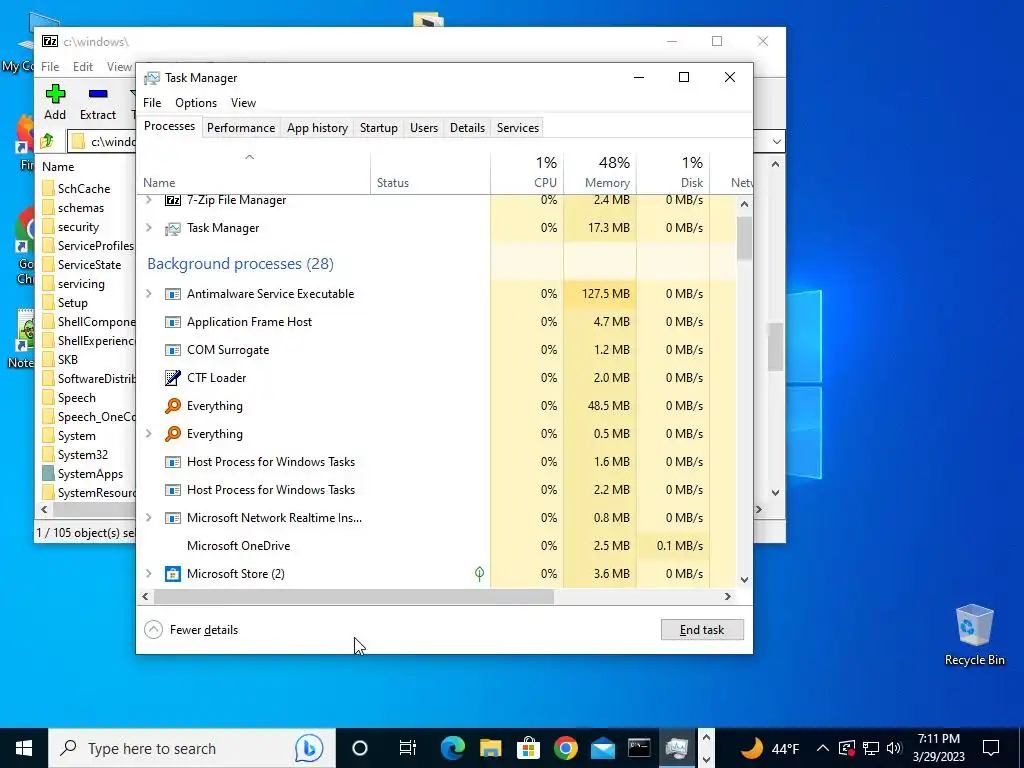
Task: Click the up-folder arrow icon in 7-Zip
Action: [48, 140]
